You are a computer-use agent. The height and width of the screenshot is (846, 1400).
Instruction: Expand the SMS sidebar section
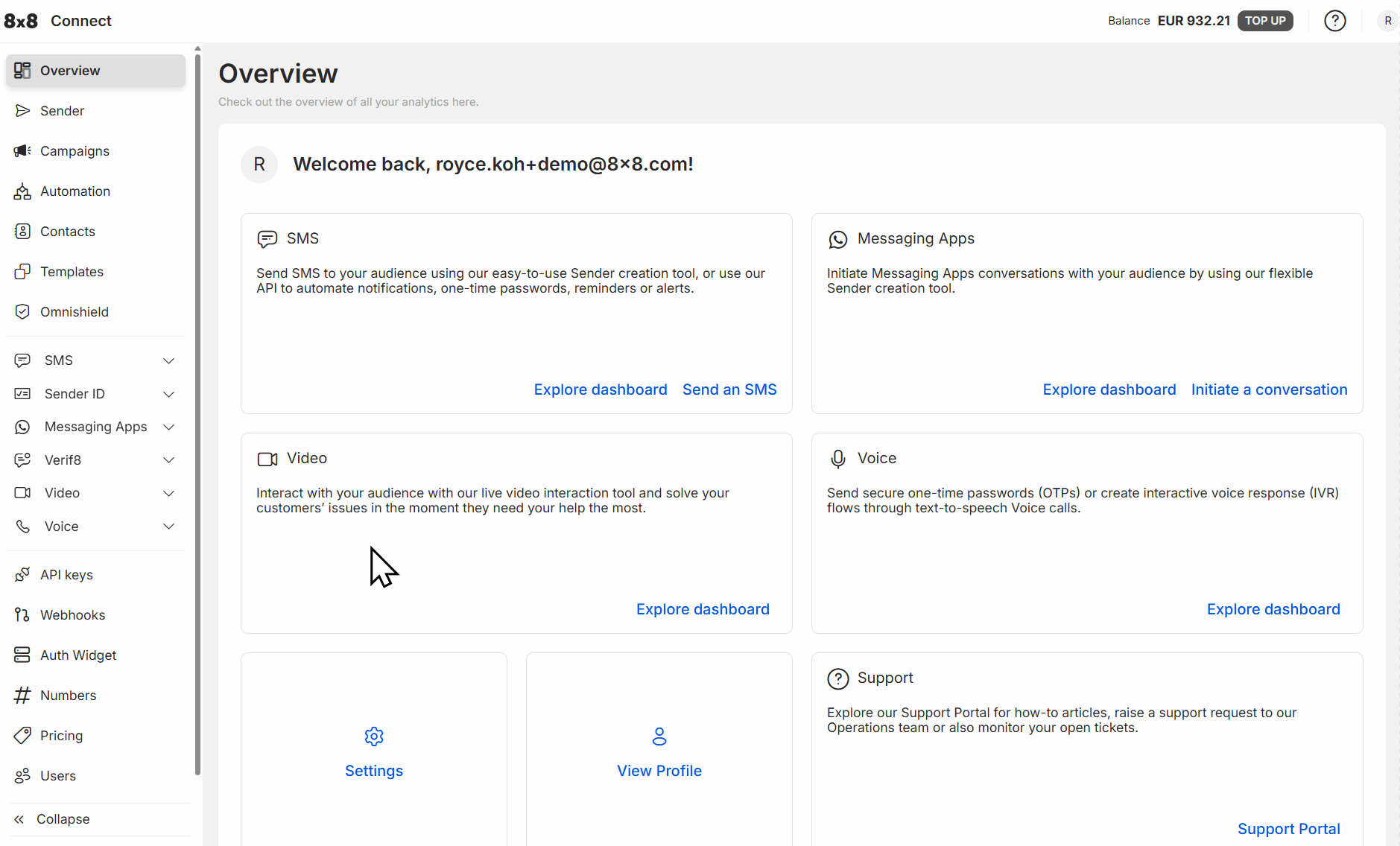168,360
